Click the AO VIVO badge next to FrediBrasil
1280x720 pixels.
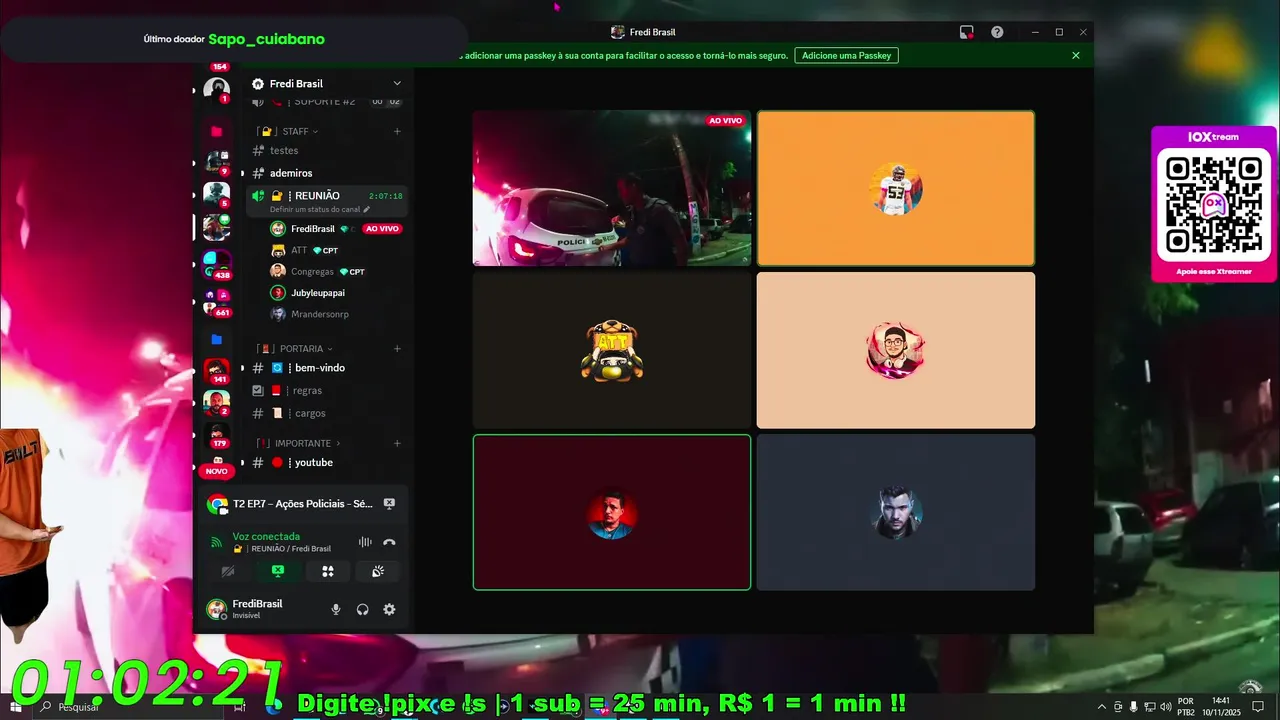tap(382, 229)
